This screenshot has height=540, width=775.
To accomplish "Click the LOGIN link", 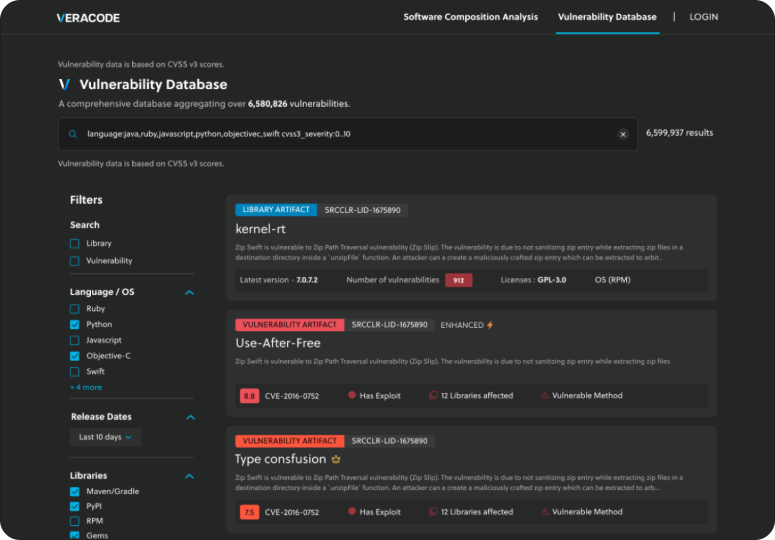I will point(703,17).
